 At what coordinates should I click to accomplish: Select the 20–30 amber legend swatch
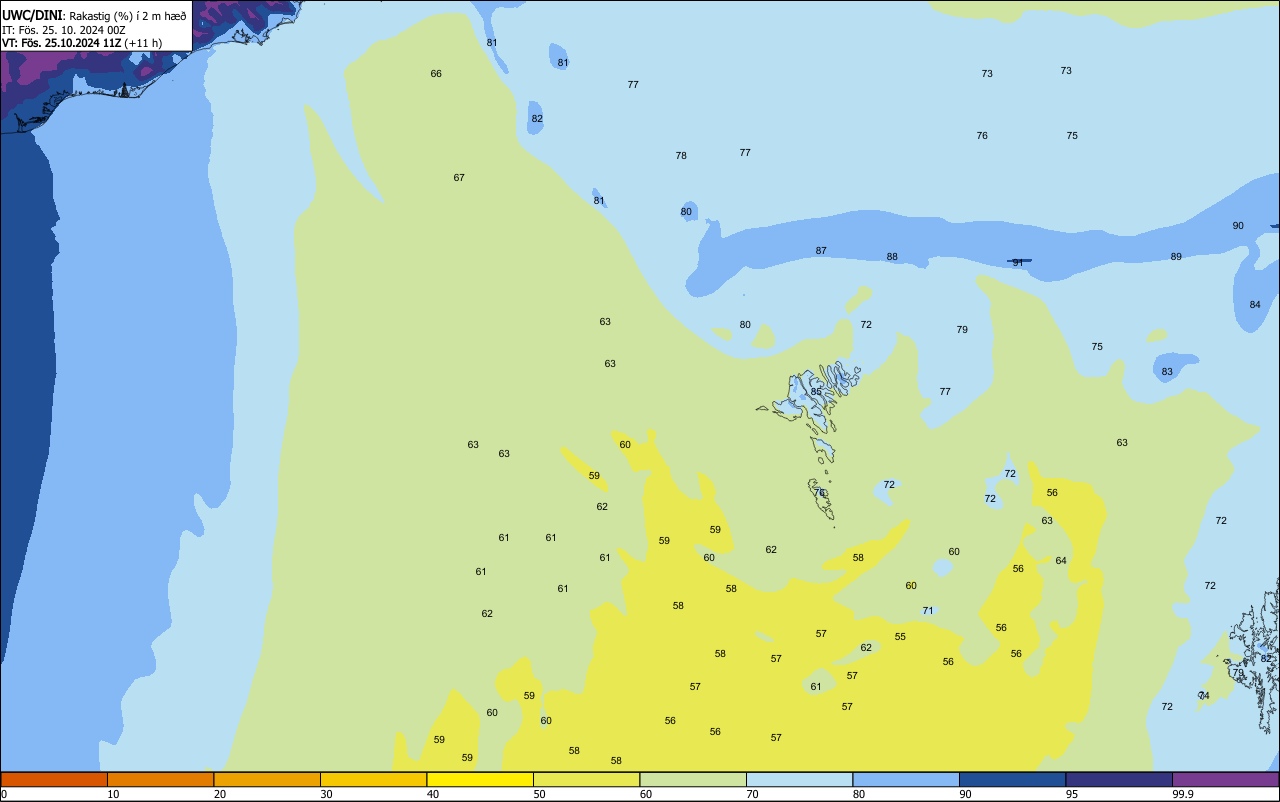point(267,779)
